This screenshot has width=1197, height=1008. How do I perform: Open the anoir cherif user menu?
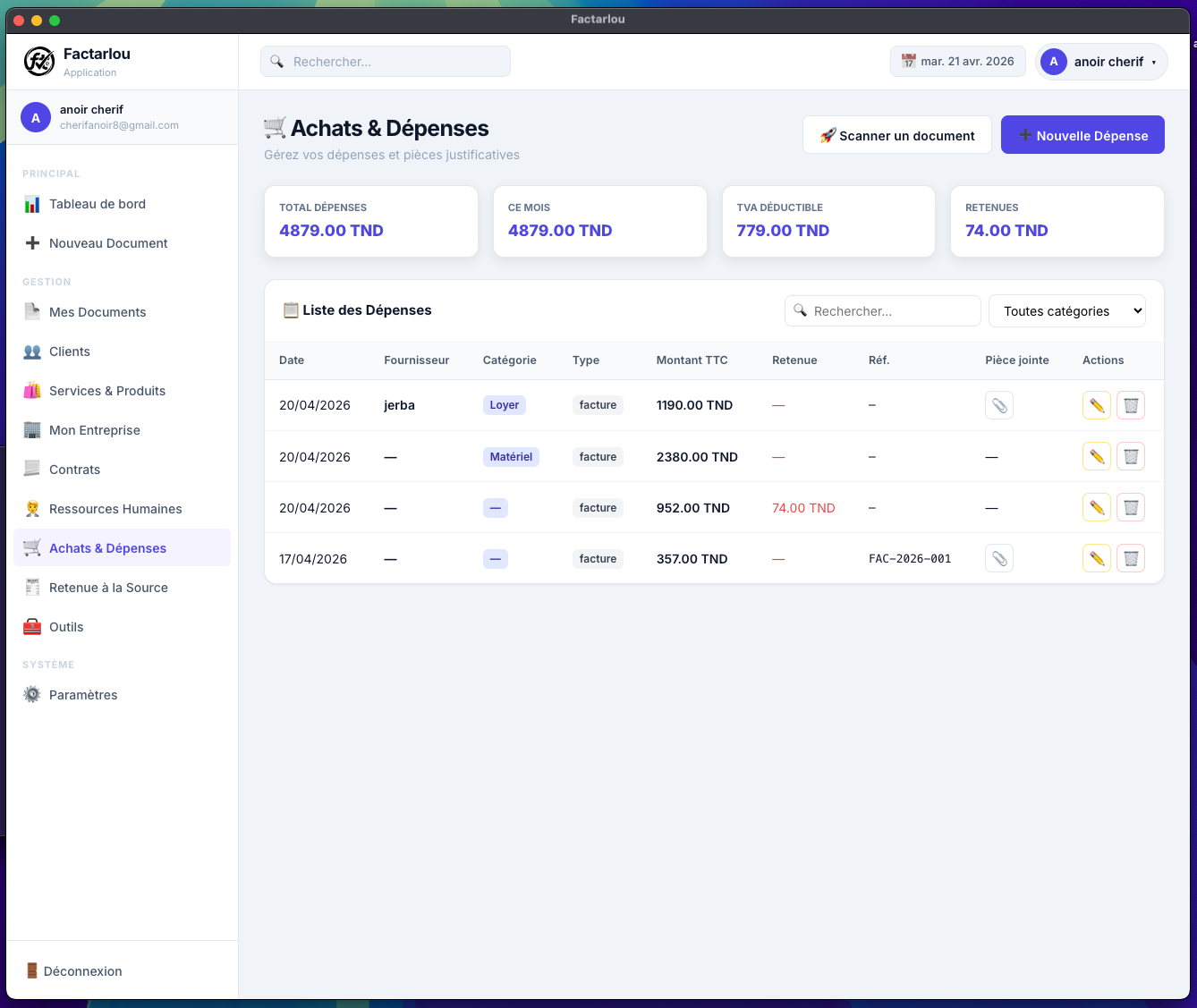[1101, 62]
